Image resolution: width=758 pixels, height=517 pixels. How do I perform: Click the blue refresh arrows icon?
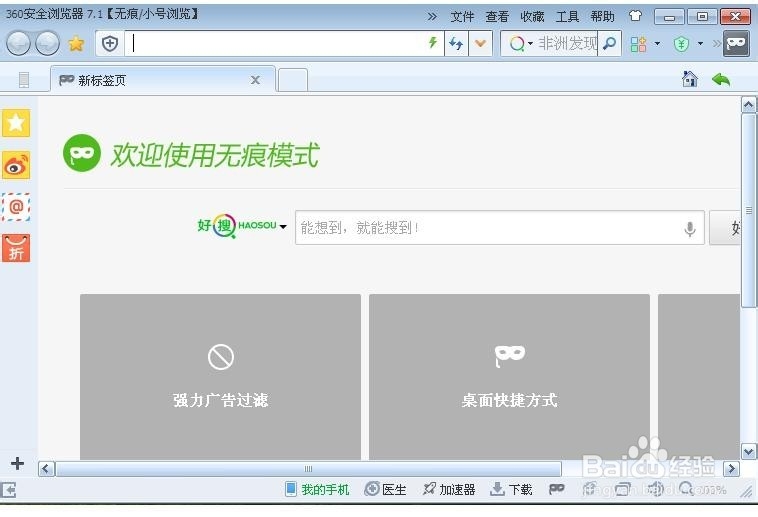coord(456,44)
